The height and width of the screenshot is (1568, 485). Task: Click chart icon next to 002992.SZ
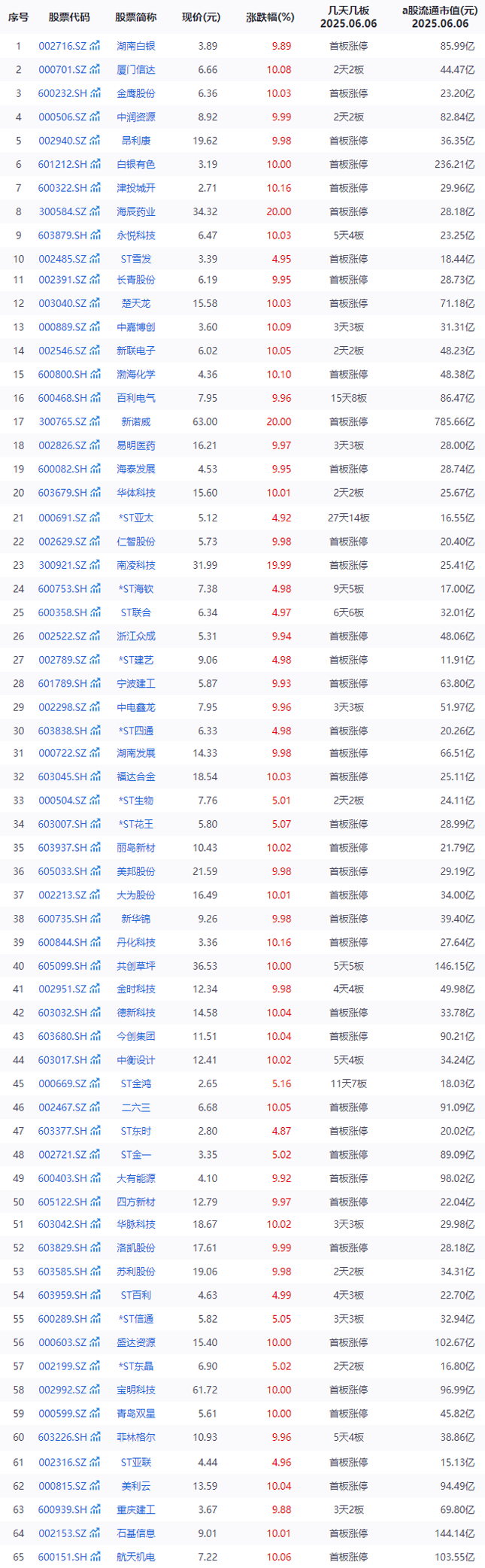[x=95, y=1390]
